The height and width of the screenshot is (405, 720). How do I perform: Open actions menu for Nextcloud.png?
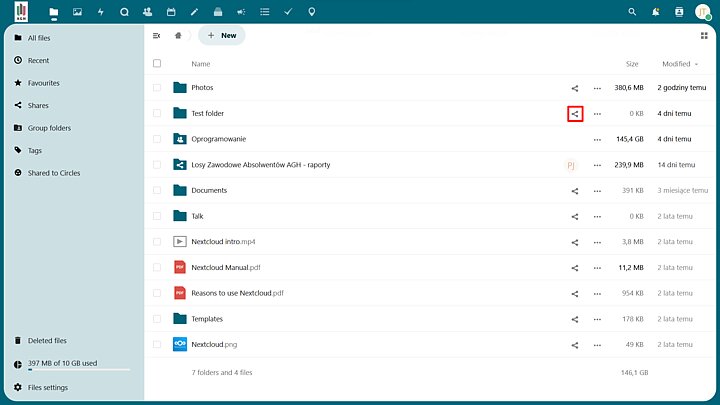tap(597, 345)
